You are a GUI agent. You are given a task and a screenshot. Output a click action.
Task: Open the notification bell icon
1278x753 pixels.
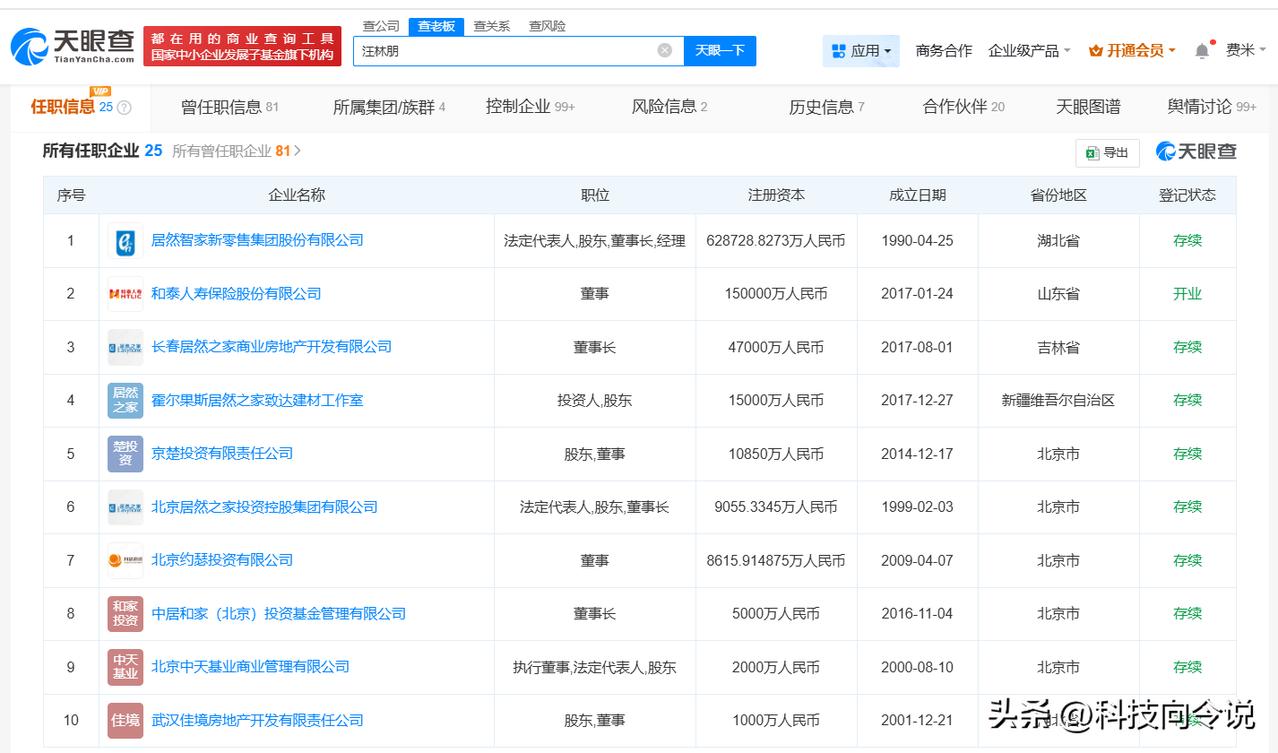click(1202, 50)
